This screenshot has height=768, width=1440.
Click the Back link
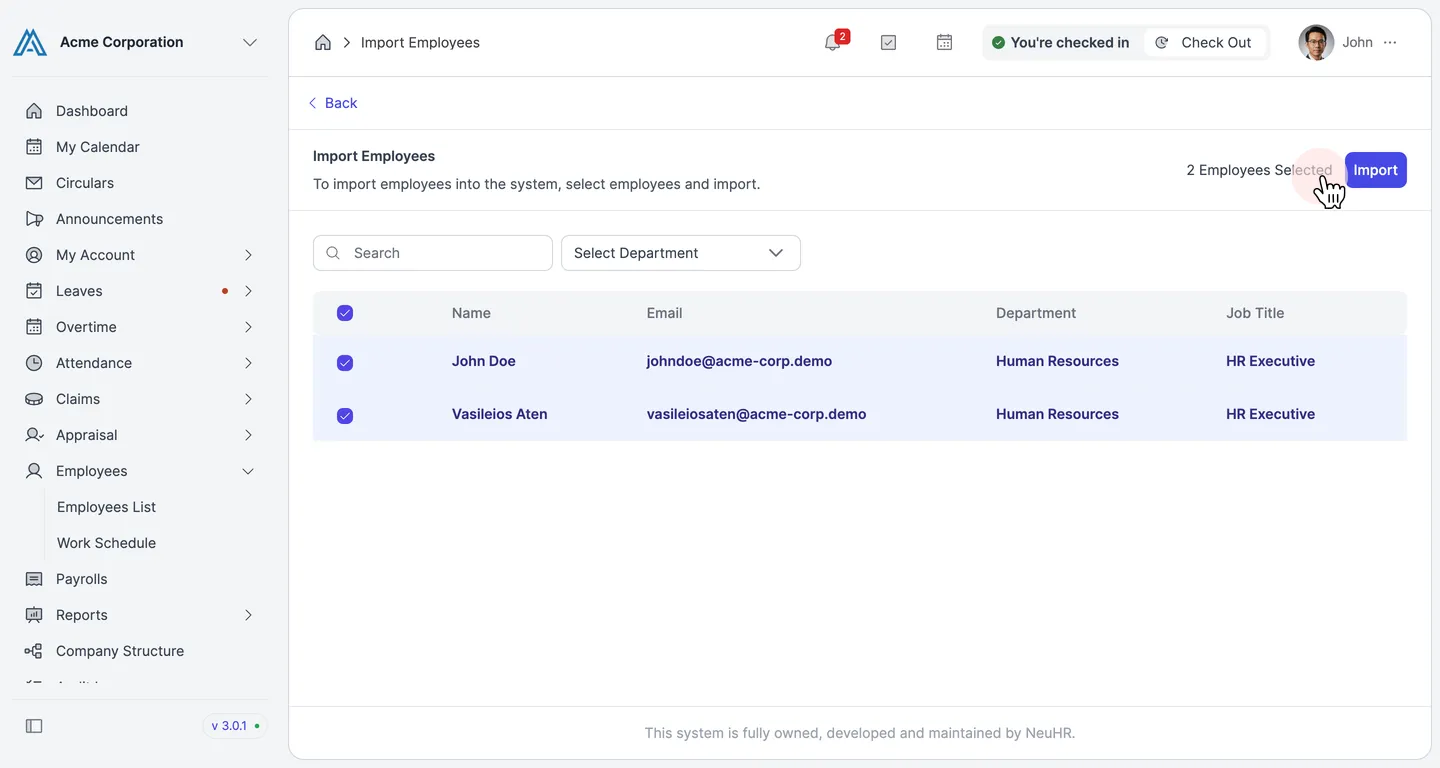332,103
